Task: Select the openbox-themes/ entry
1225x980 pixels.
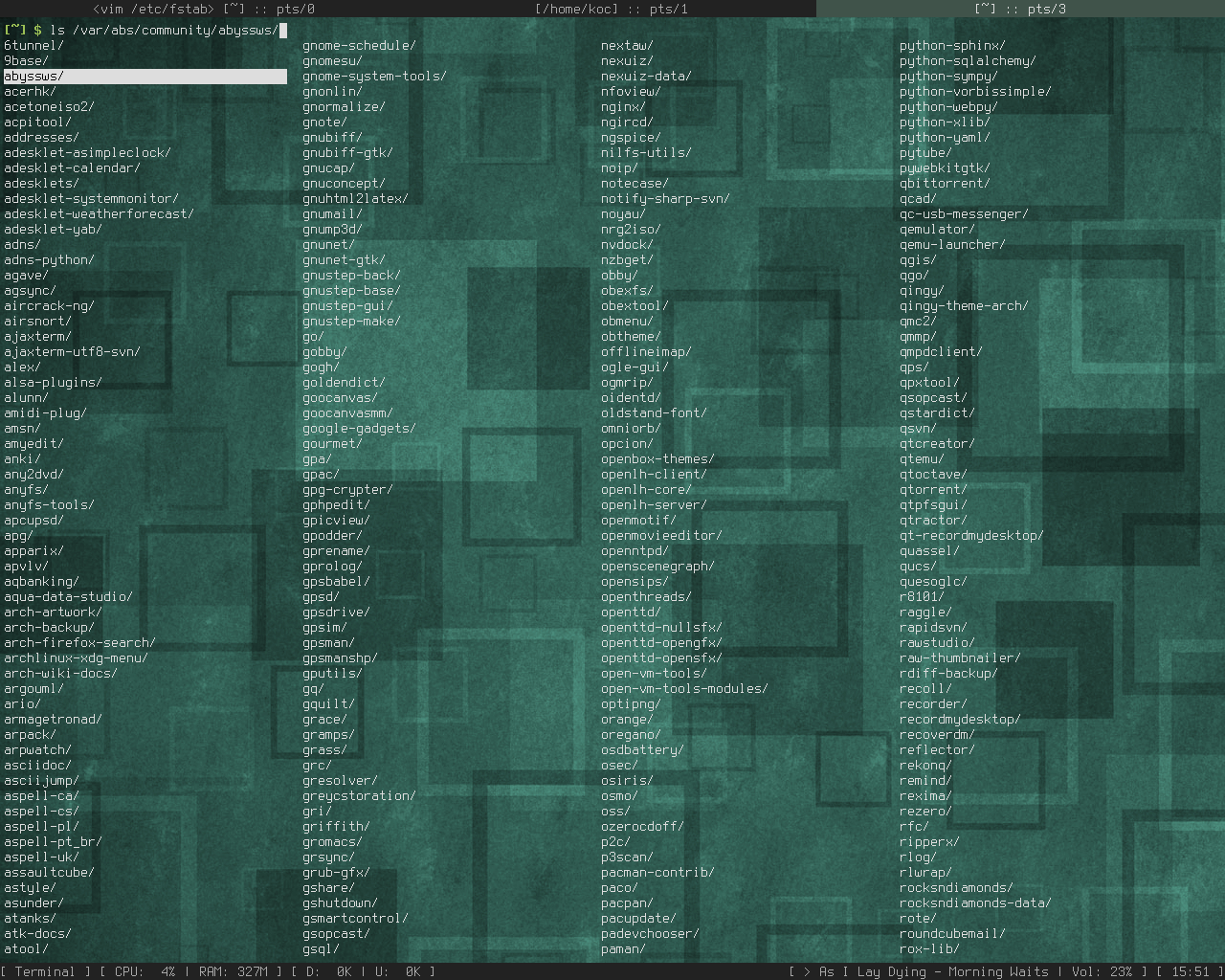Action: [657, 458]
